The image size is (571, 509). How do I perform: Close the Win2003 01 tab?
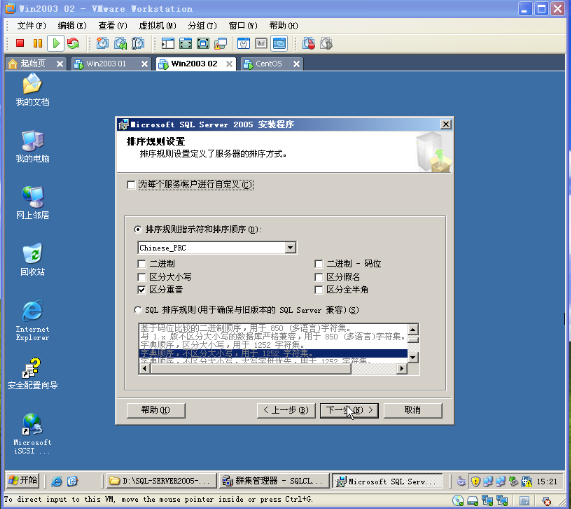145,64
